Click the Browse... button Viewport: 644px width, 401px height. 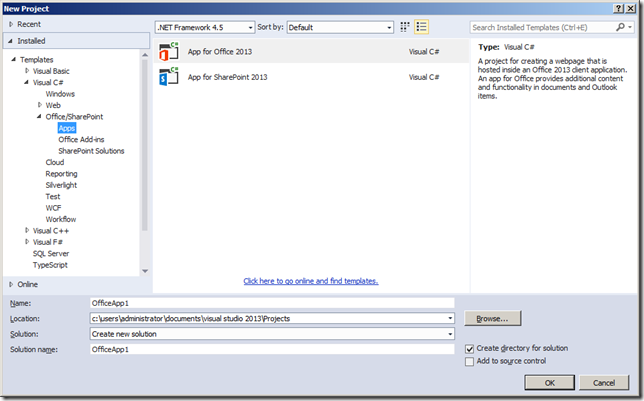pos(492,318)
